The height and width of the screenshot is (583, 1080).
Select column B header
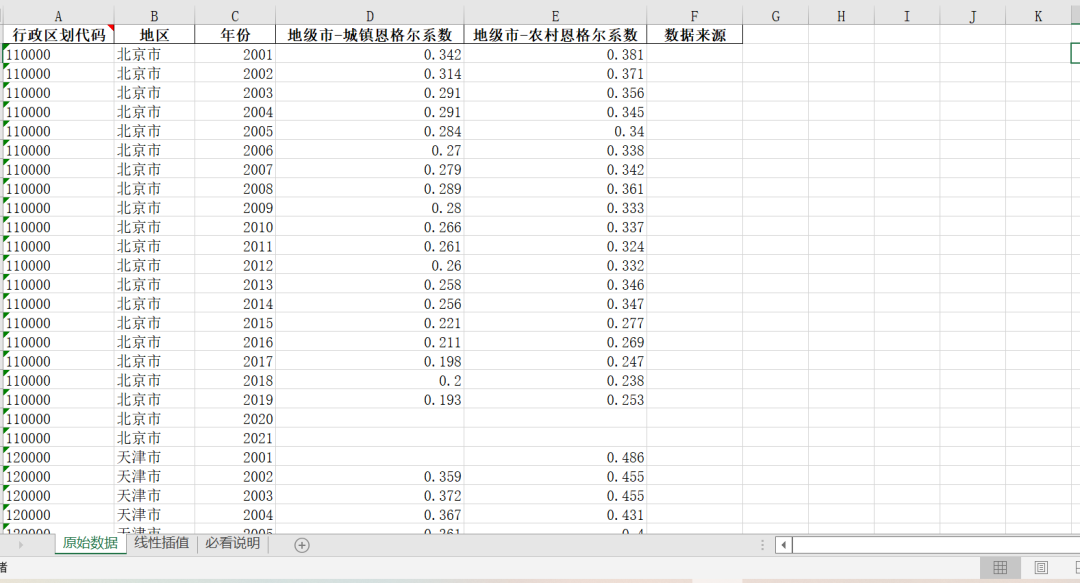154,17
